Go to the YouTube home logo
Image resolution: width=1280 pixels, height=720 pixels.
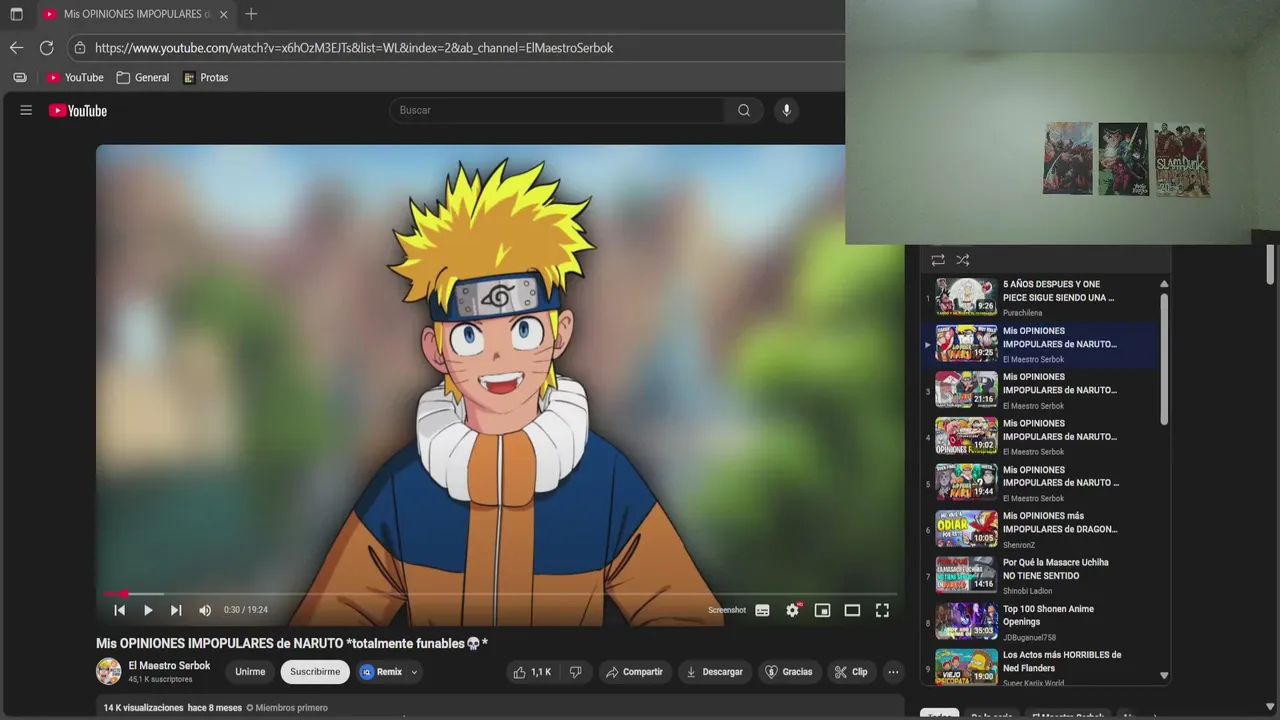pyautogui.click(x=78, y=110)
